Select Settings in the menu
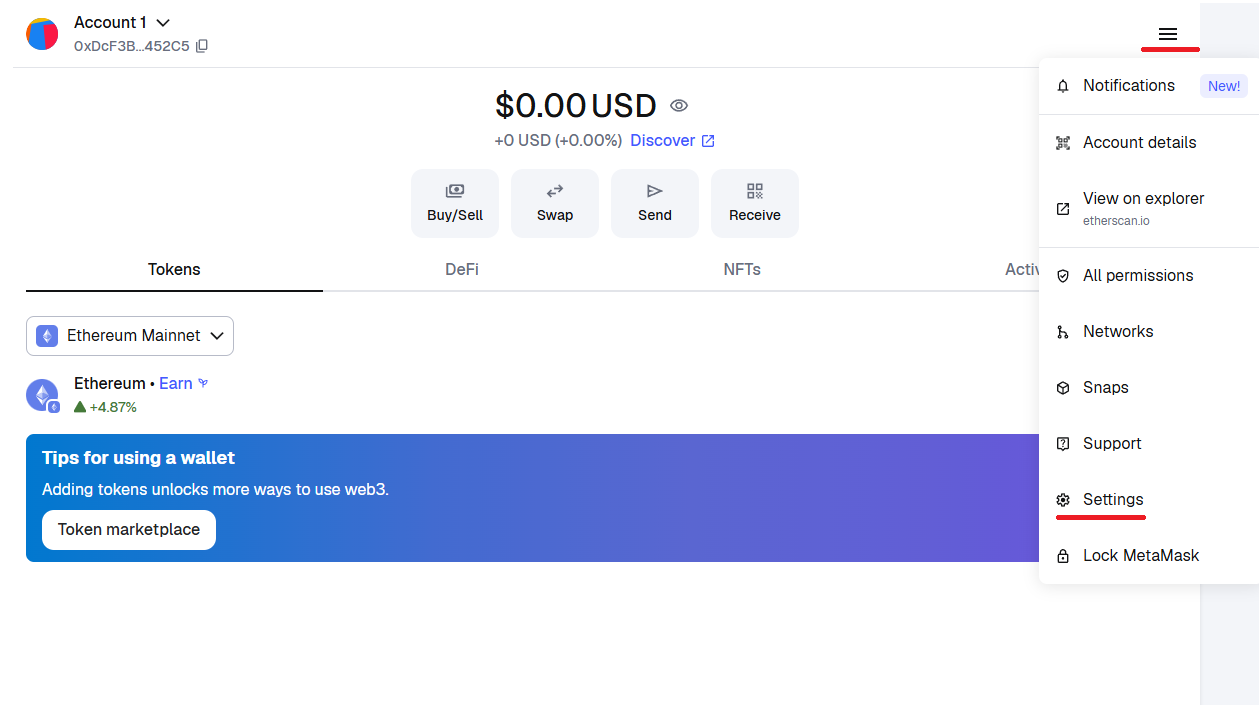This screenshot has height=705, width=1259. 1112,500
